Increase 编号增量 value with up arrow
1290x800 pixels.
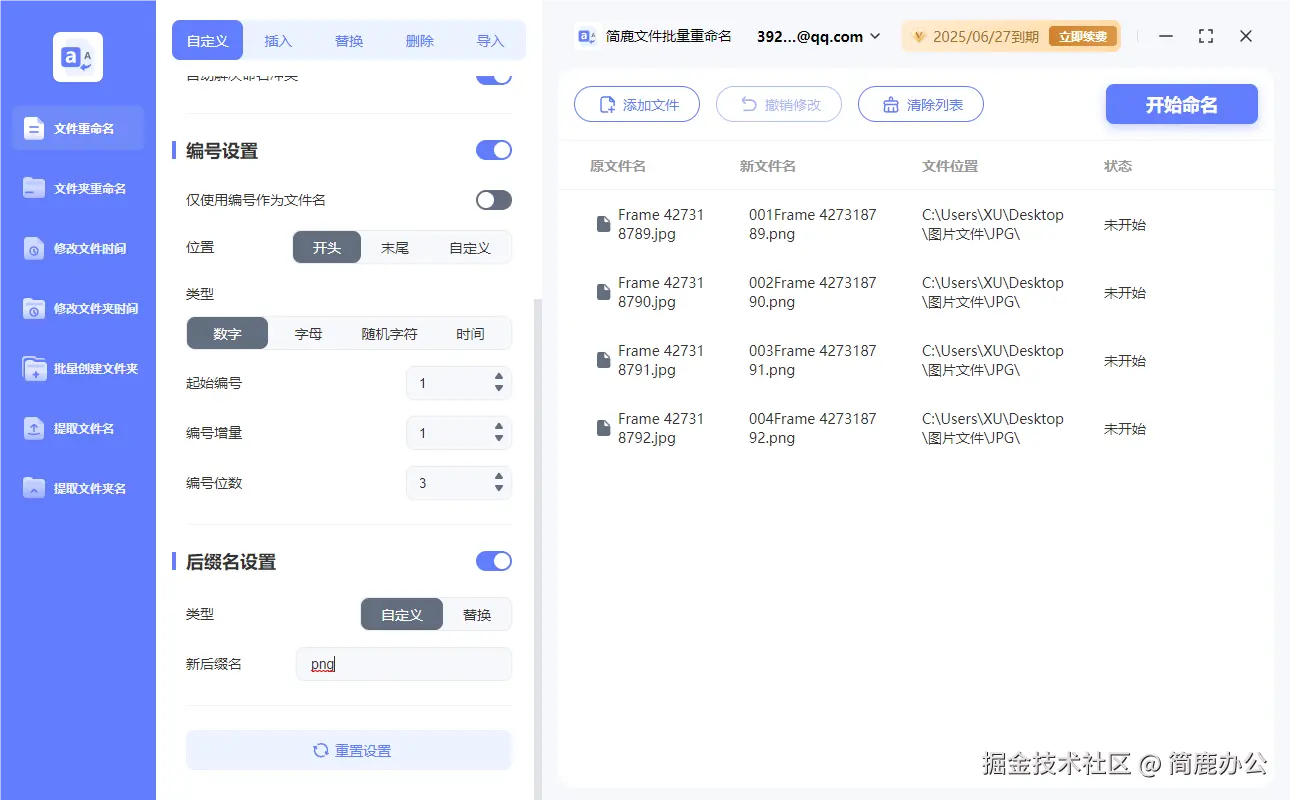pos(499,427)
